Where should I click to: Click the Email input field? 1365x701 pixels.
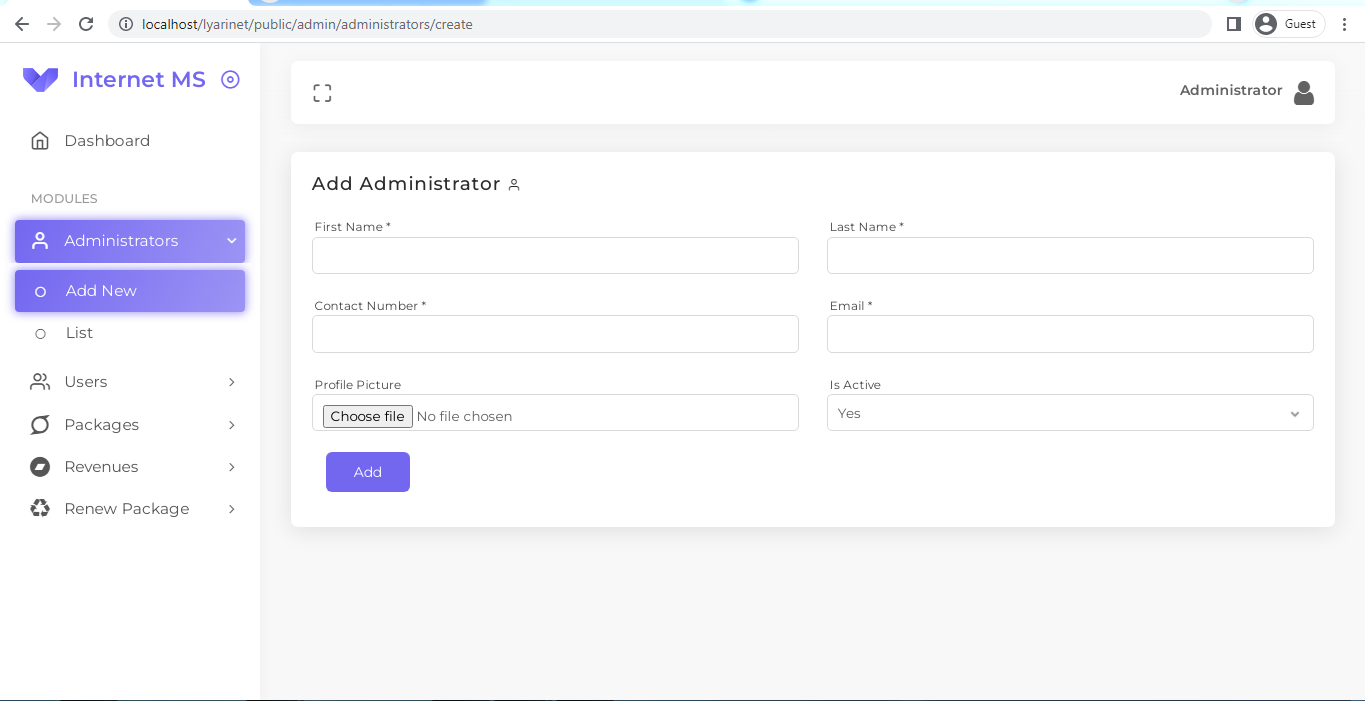pyautogui.click(x=1070, y=333)
